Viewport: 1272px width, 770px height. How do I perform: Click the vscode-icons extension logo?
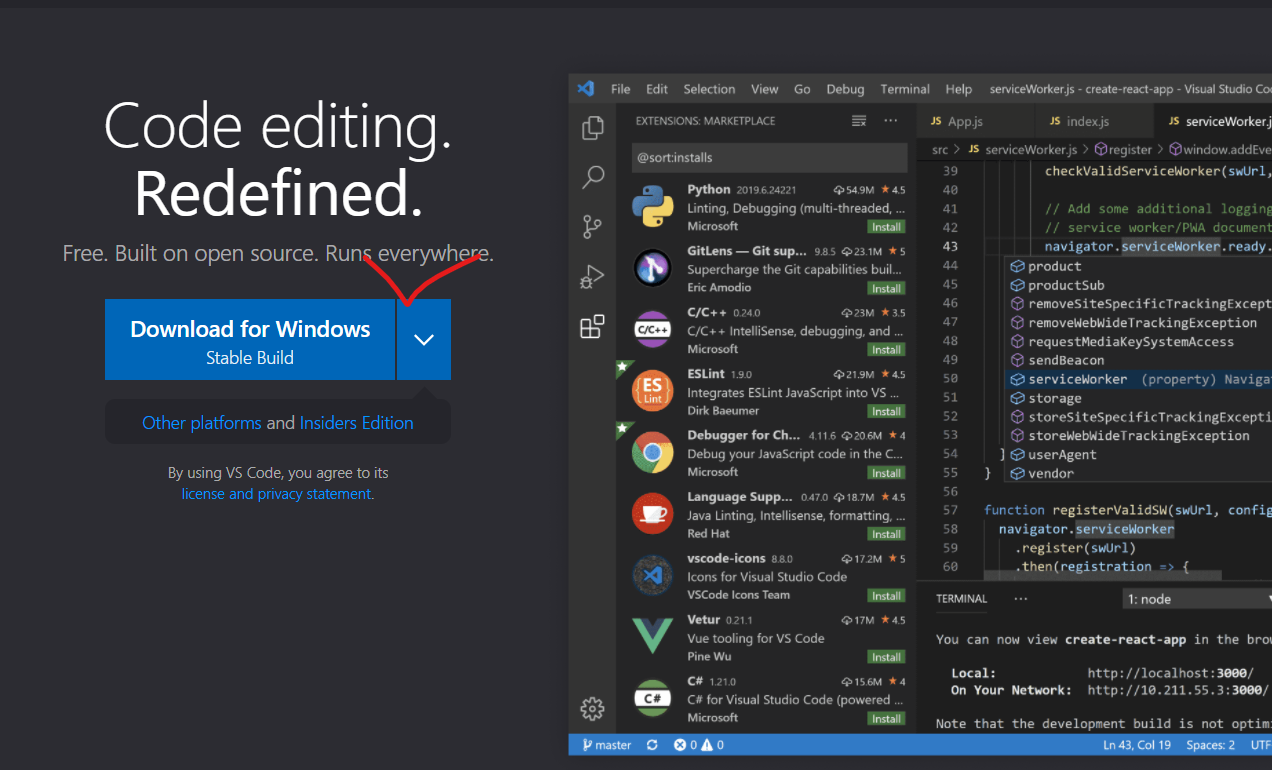point(652,576)
